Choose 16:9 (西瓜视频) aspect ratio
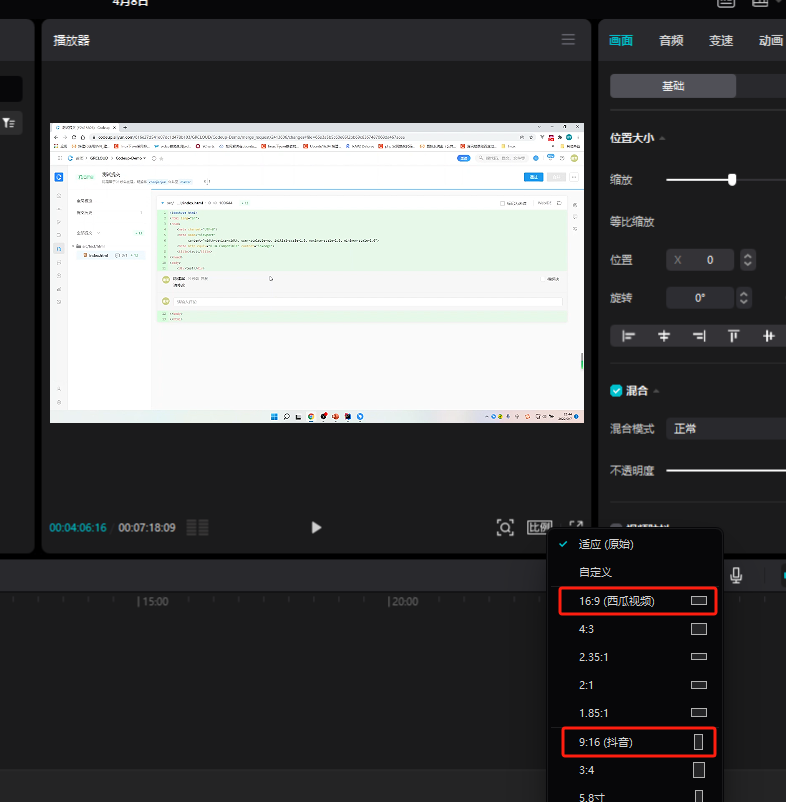Screen dimensions: 786x802 [x=637, y=601]
